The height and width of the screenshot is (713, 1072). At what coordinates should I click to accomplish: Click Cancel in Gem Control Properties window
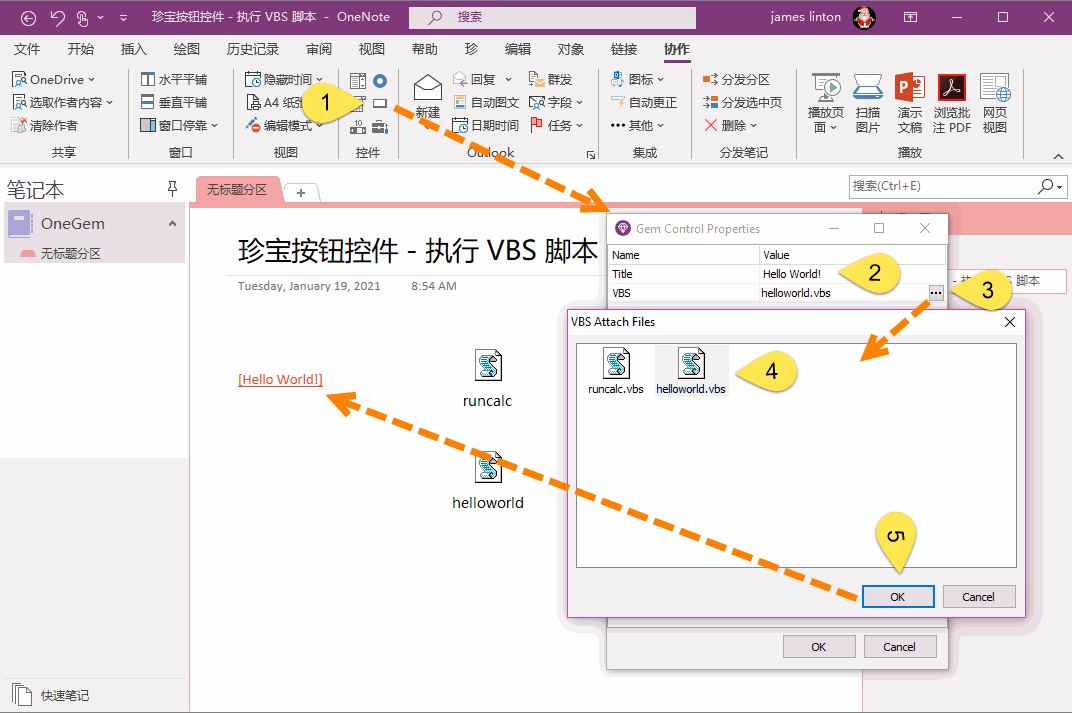[x=899, y=647]
